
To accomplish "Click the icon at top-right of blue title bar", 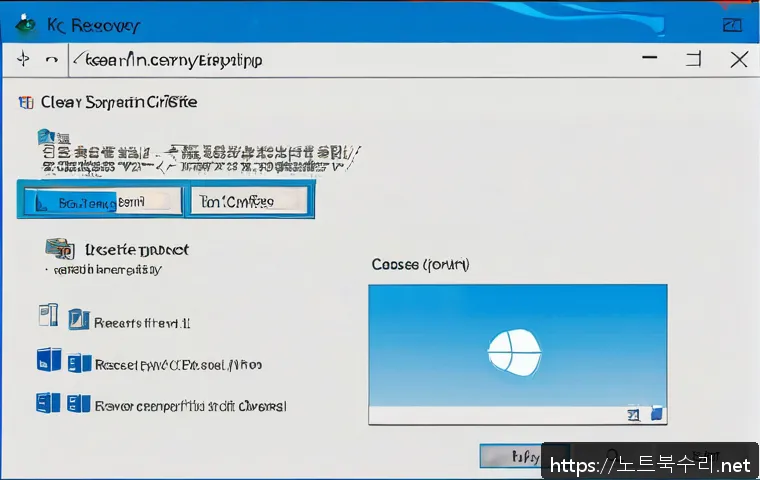I will (x=732, y=25).
